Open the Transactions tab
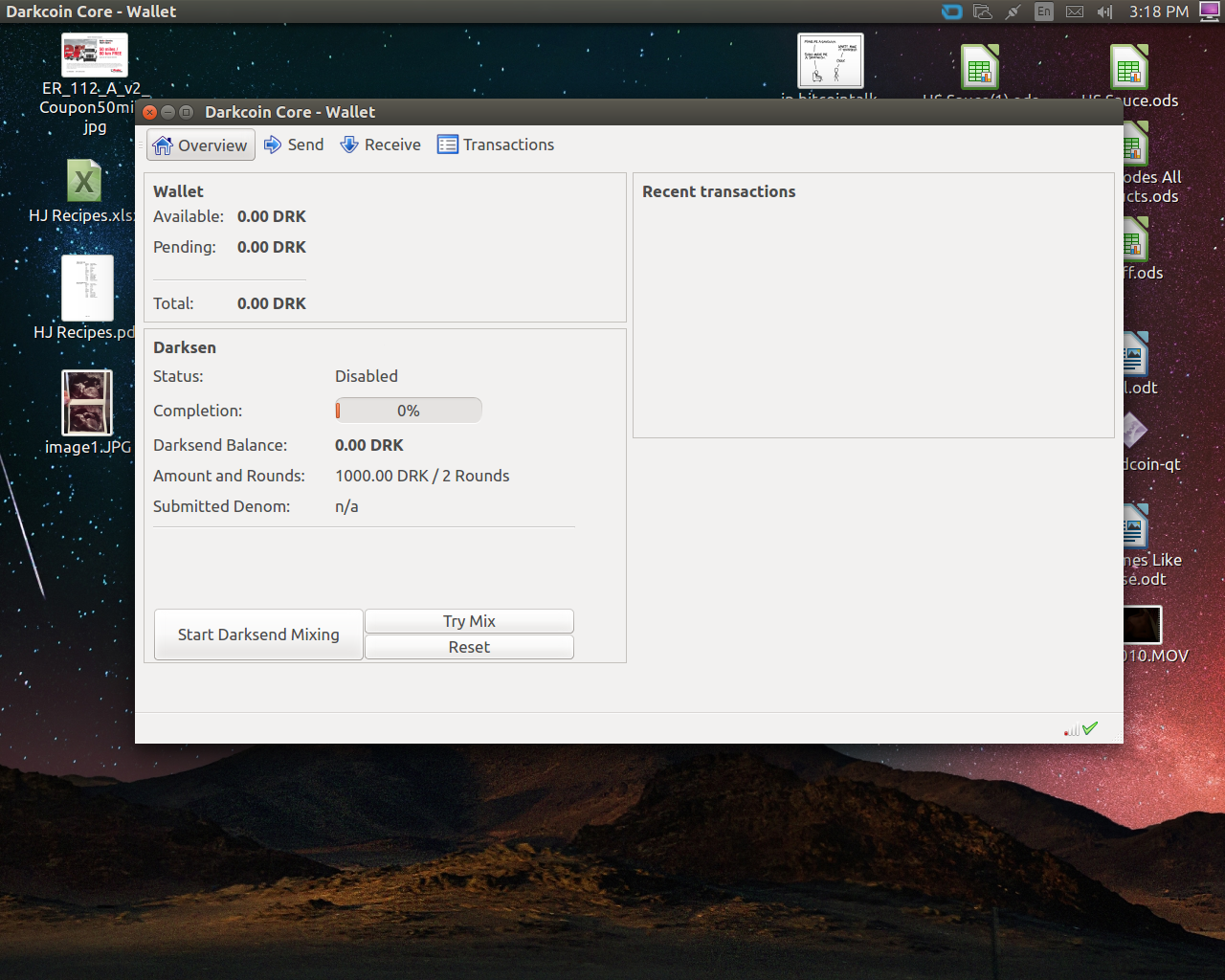 (x=496, y=145)
